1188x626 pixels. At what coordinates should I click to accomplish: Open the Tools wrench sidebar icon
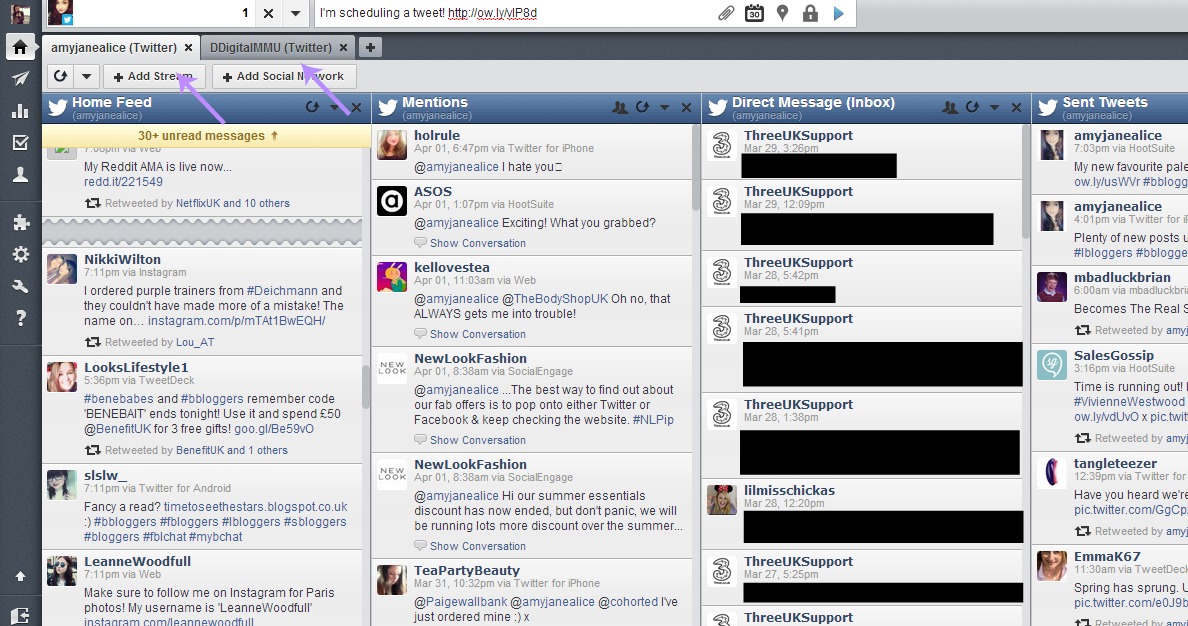pos(20,286)
